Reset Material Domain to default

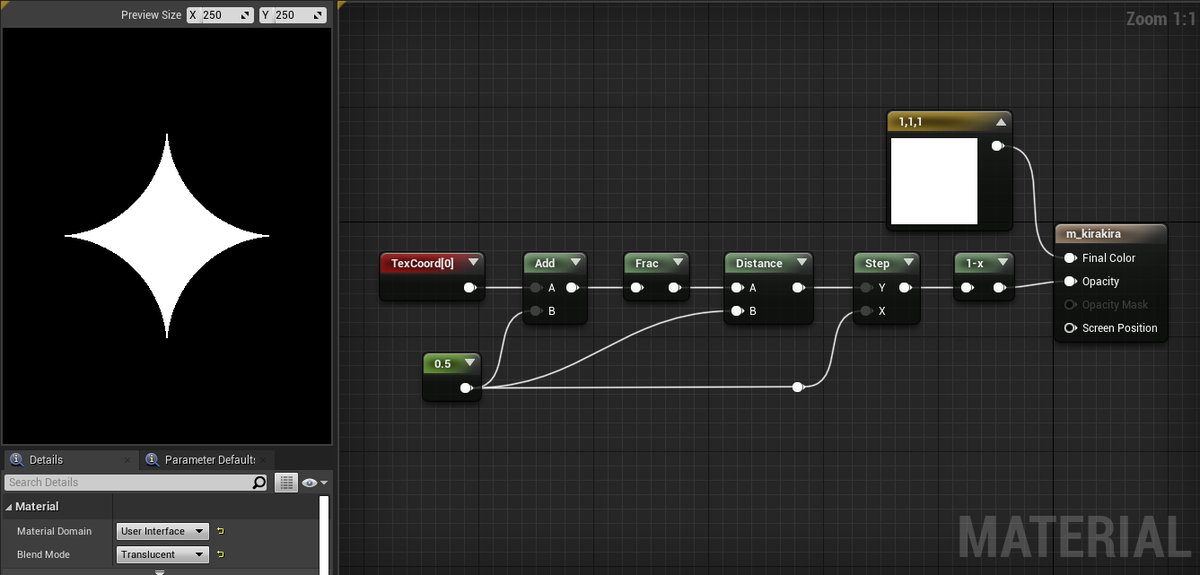tap(220, 531)
